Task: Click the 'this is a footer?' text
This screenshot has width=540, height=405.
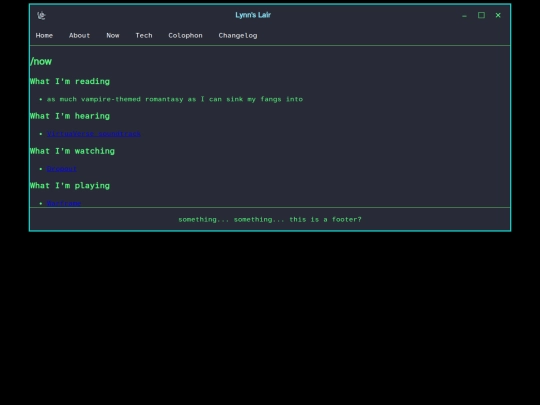Action: (x=325, y=219)
